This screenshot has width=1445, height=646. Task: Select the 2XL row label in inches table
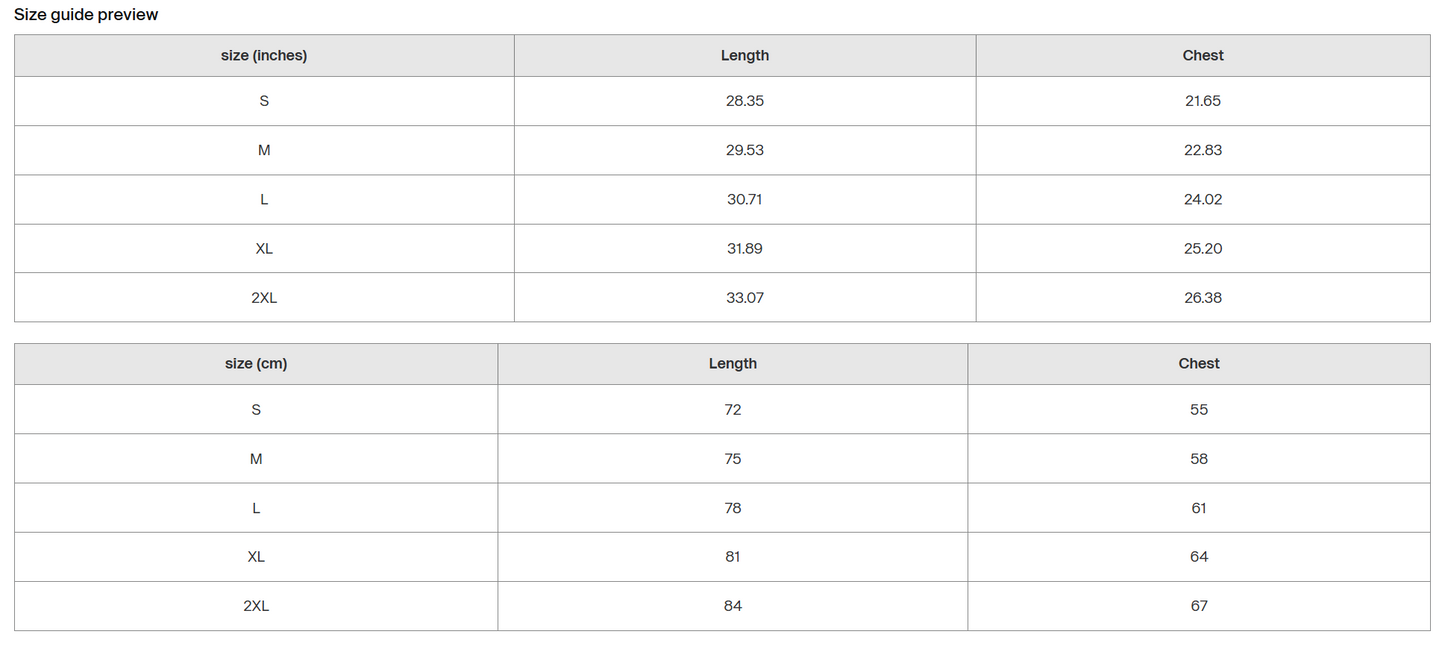tap(264, 297)
